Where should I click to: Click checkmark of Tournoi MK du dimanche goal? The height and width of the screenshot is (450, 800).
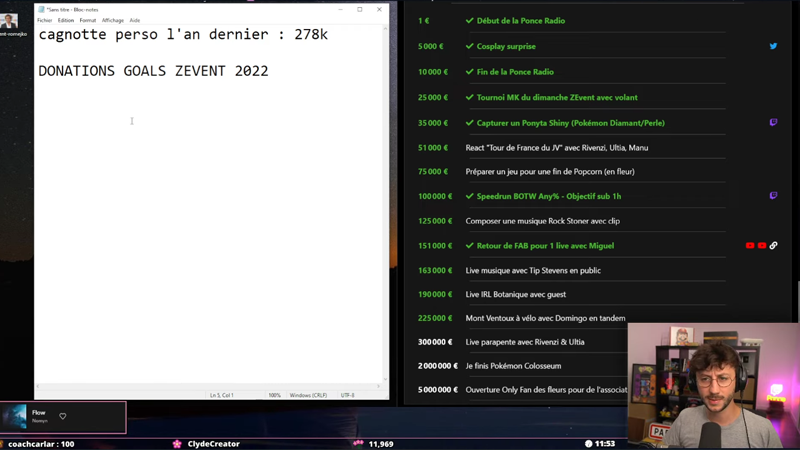point(469,97)
